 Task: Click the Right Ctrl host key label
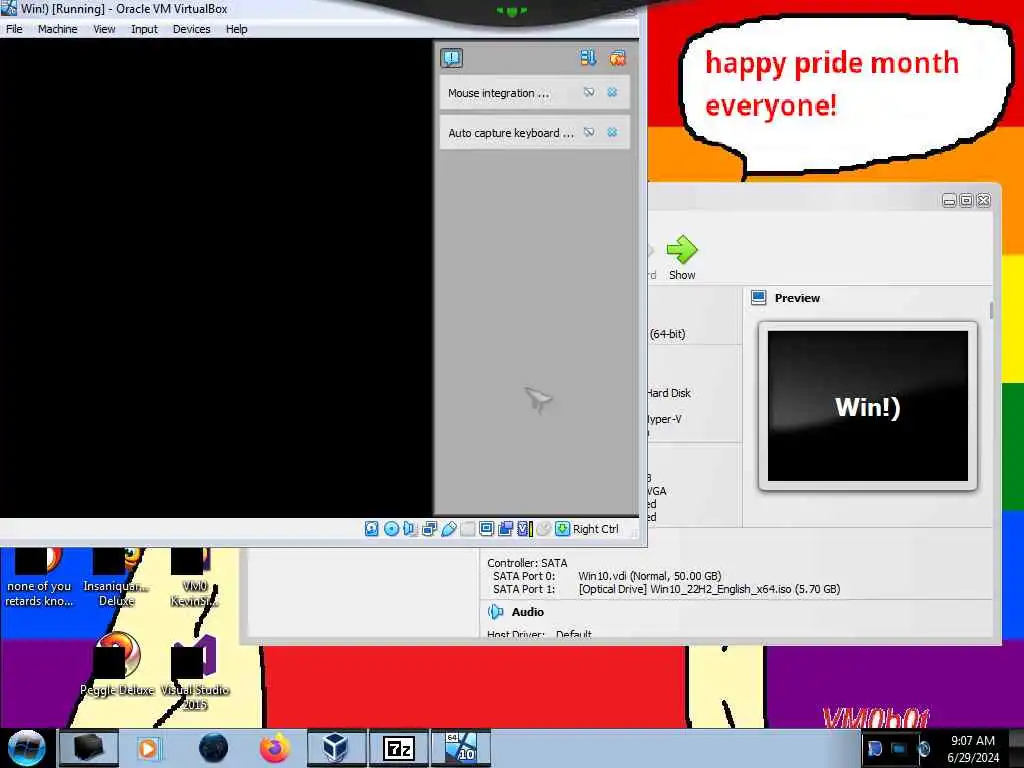pos(596,530)
